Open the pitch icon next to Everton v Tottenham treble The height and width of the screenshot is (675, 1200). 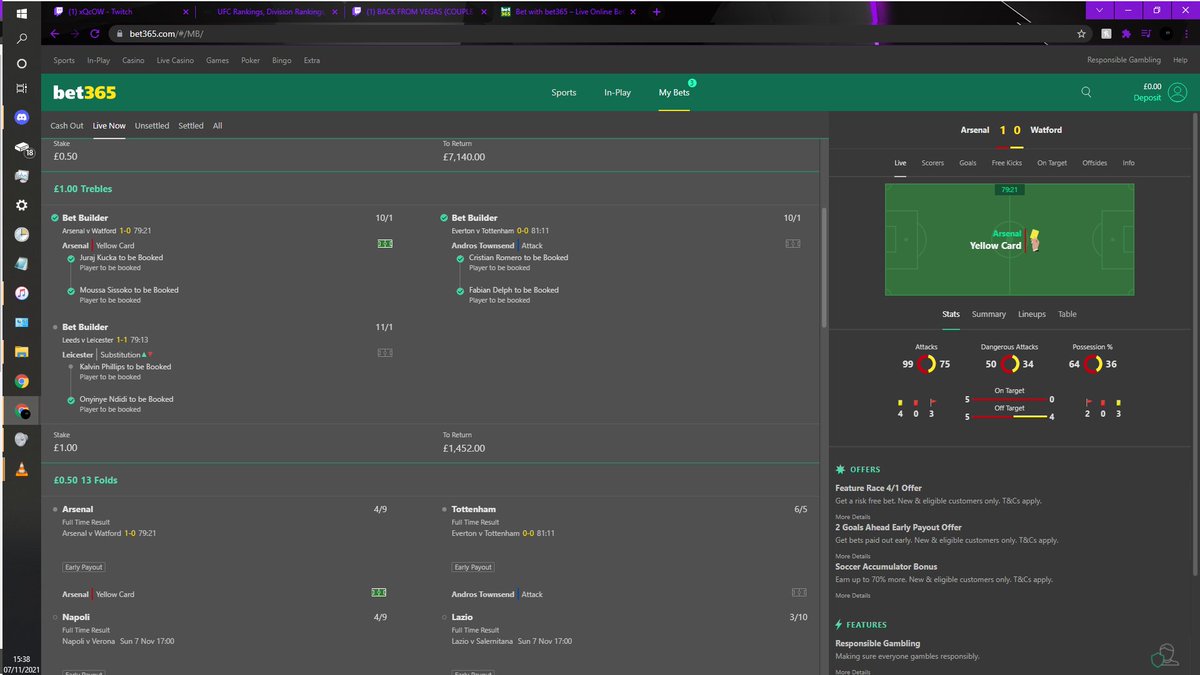click(793, 243)
